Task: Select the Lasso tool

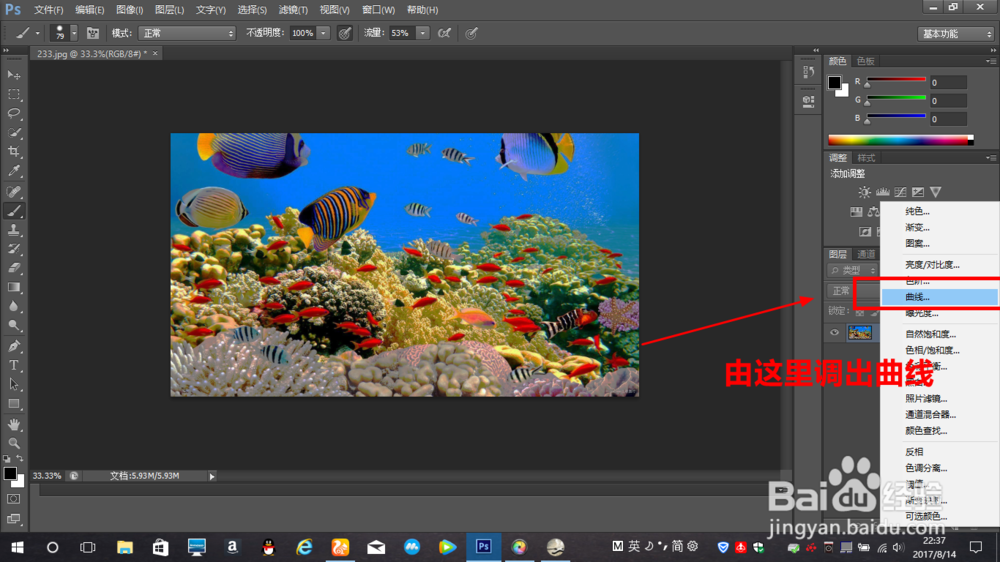Action: pyautogui.click(x=13, y=114)
